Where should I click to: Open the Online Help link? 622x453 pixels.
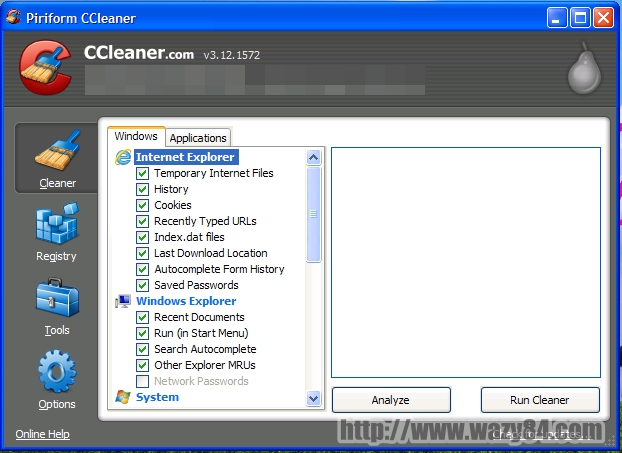[42, 434]
